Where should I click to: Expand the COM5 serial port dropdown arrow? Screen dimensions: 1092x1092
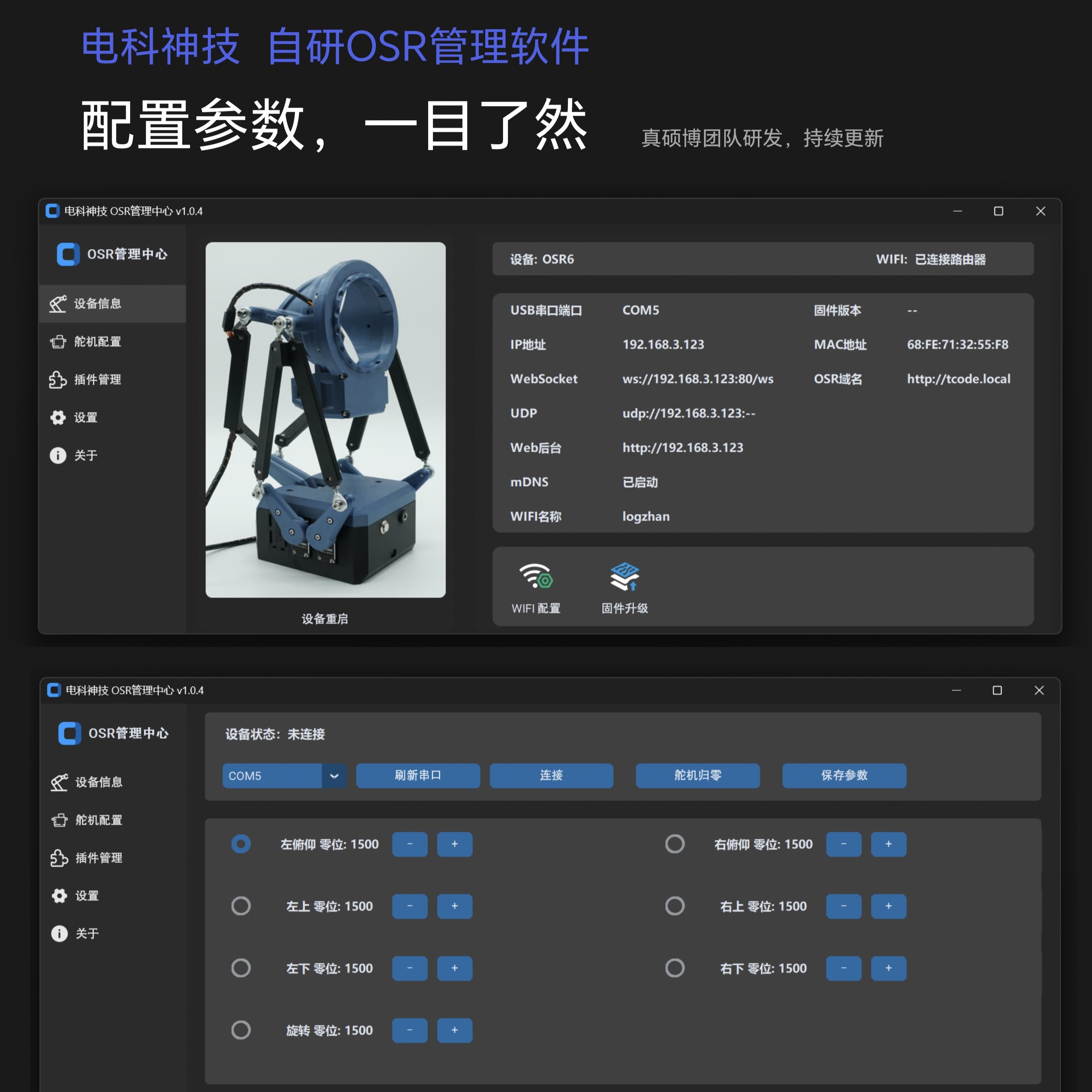click(334, 776)
